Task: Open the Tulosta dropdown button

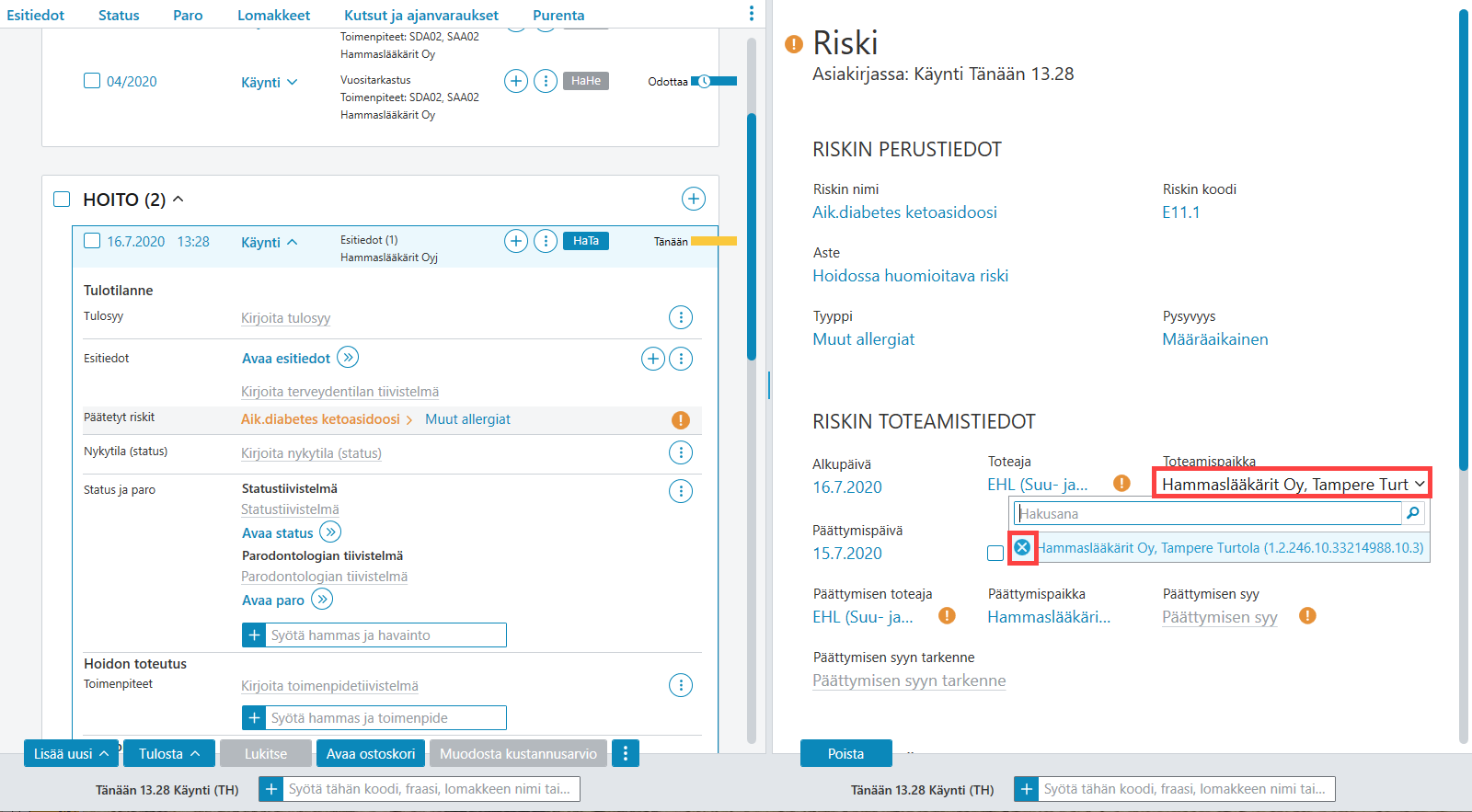Action: click(169, 753)
